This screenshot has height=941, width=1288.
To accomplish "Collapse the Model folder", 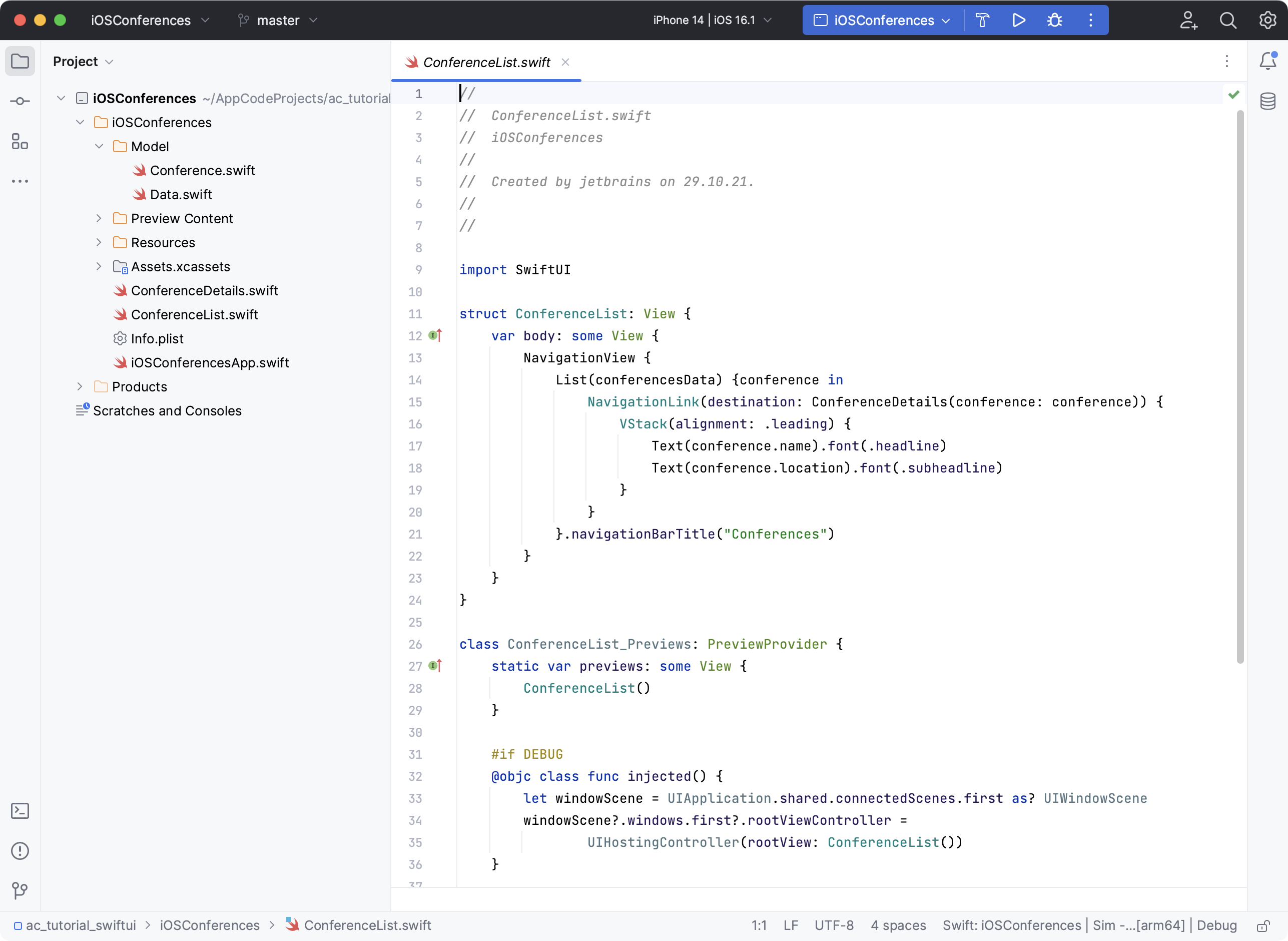I will [x=99, y=146].
